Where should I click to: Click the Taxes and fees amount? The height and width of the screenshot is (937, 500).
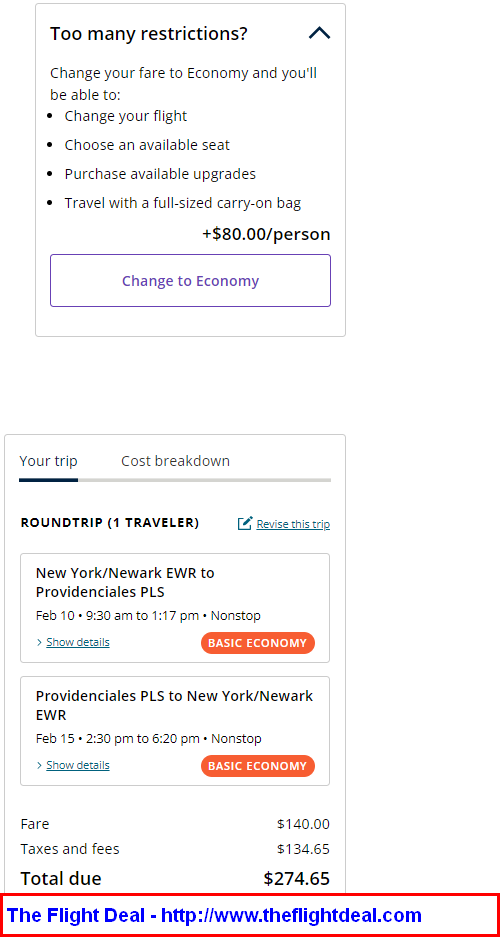tap(303, 849)
